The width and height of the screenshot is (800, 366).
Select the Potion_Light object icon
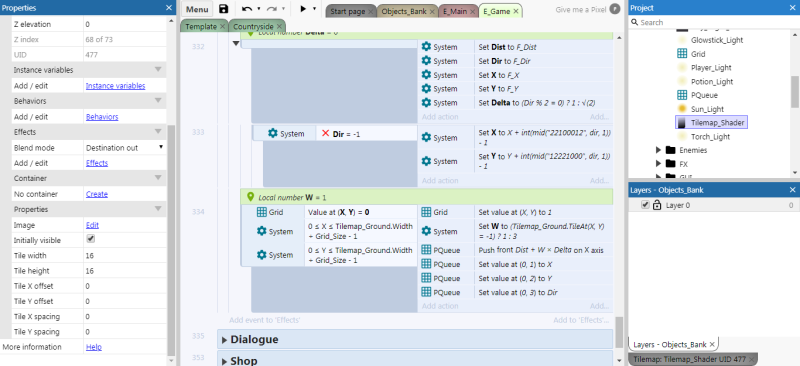pyautogui.click(x=682, y=81)
